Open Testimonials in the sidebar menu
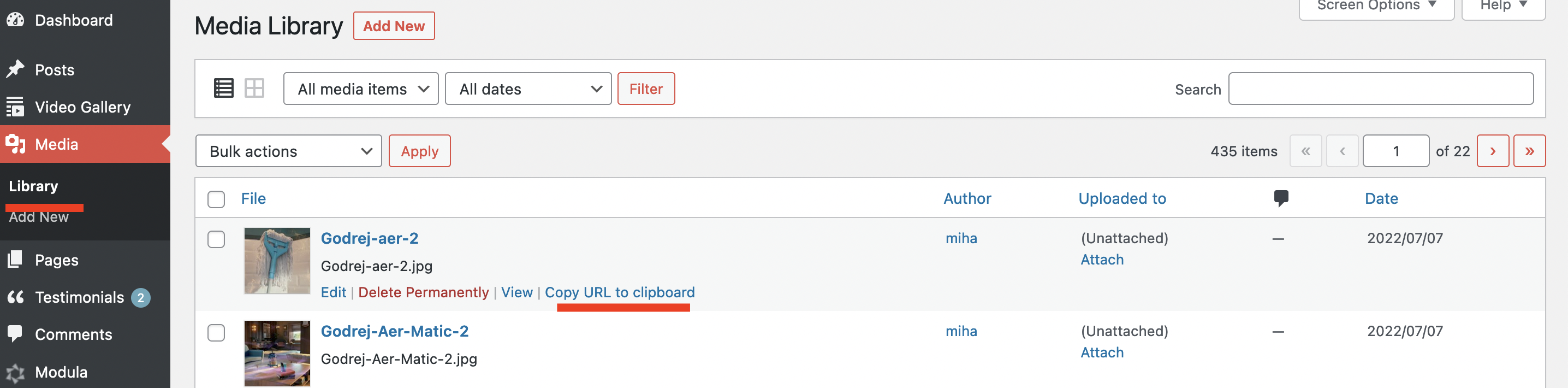Screen dimensions: 1568x388 (x=79, y=297)
